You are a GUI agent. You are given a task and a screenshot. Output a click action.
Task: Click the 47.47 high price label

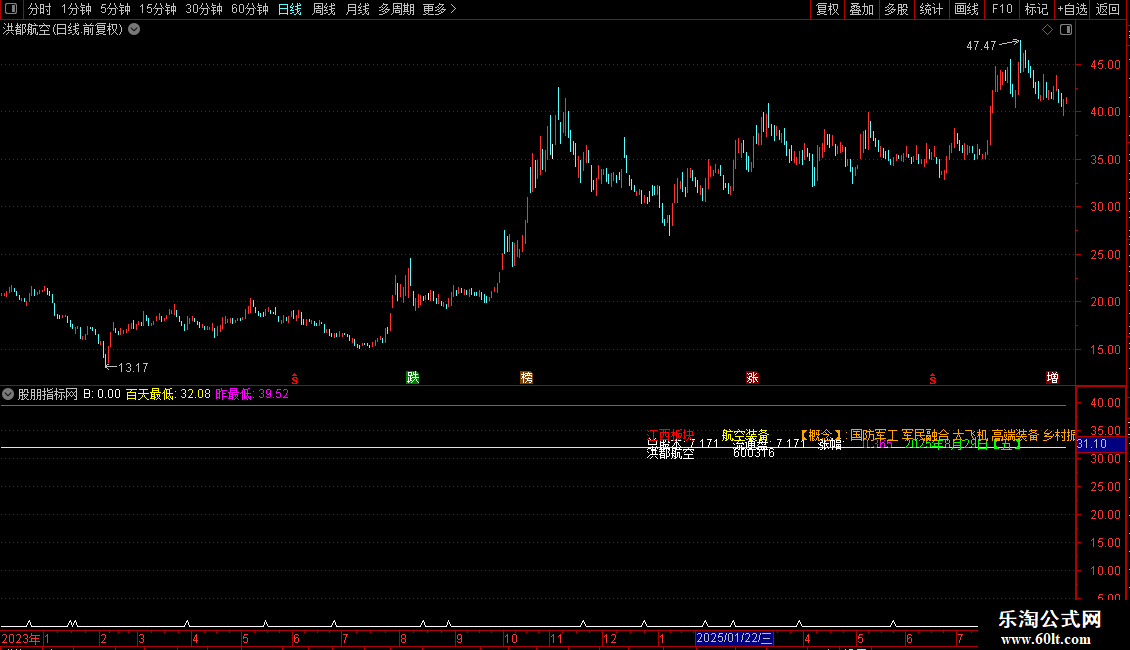[981, 45]
